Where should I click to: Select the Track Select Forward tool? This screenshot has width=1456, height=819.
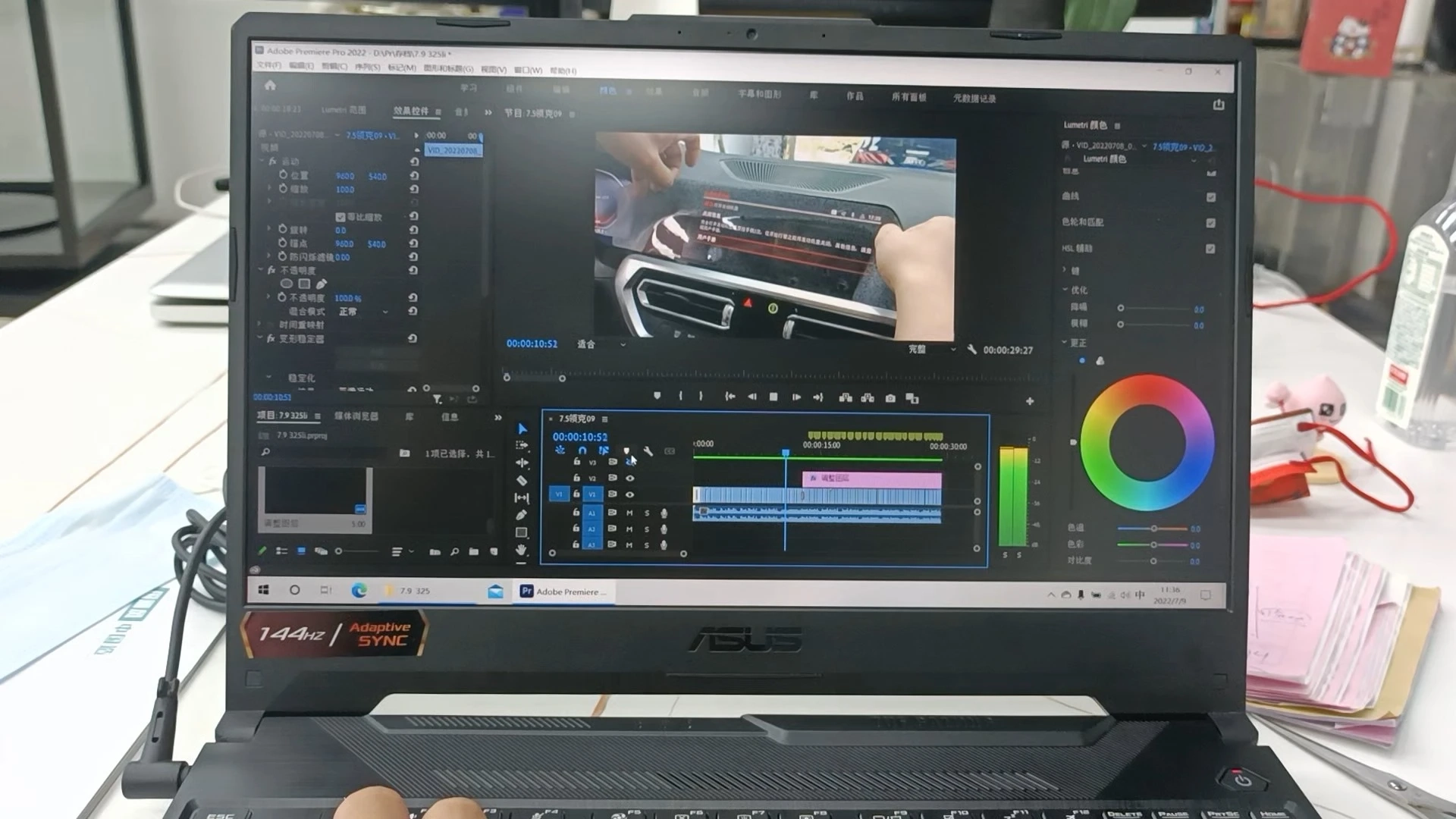pyautogui.click(x=522, y=446)
